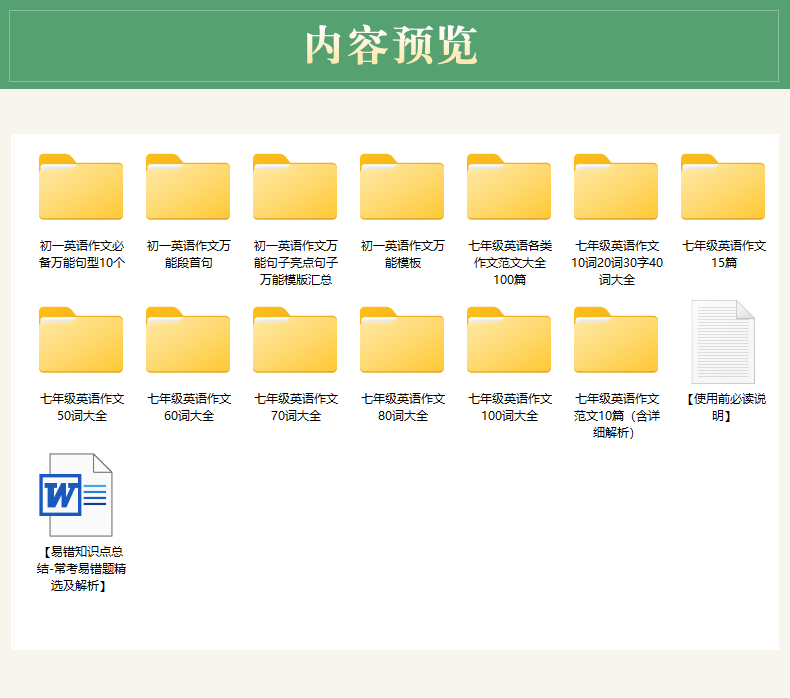This screenshot has width=790, height=698.
Task: Select the label 【易错知识点总结-常考易错题精选及解析】
Action: (x=81, y=568)
